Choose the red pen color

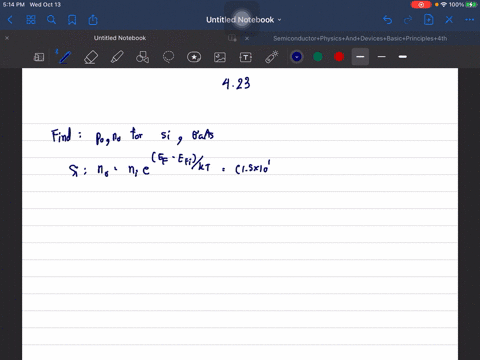(339, 57)
